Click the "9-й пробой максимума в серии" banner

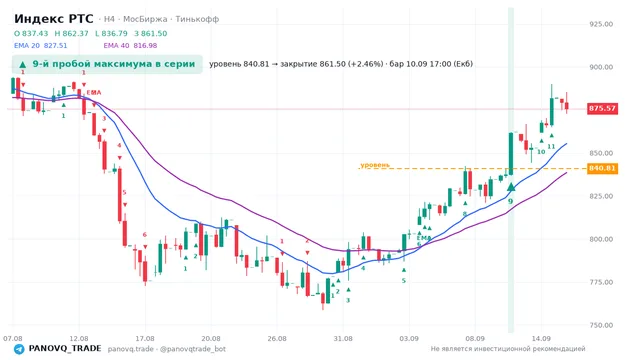[107, 64]
